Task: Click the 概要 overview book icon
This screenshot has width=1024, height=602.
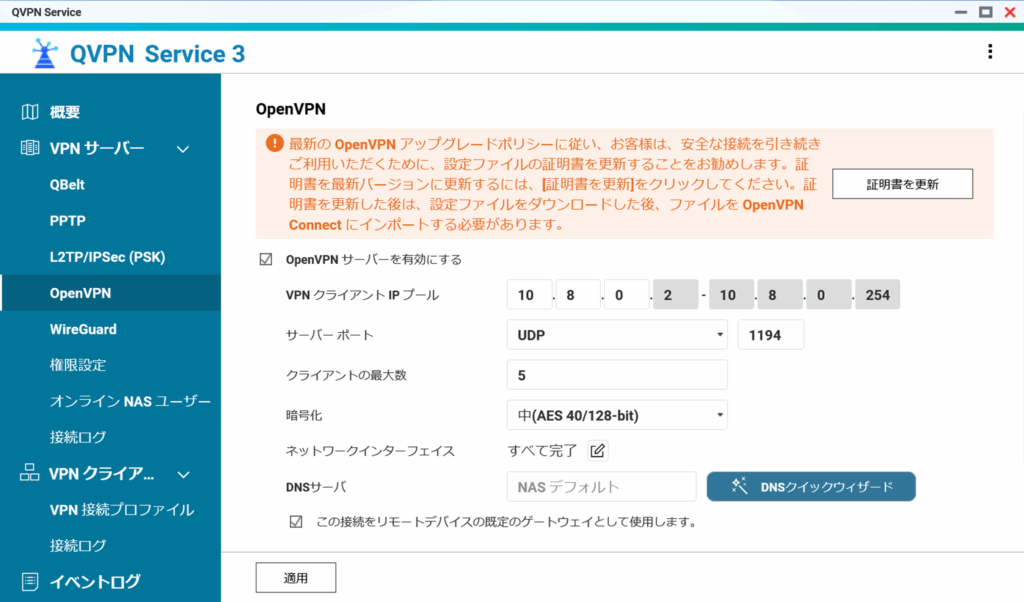Action: (29, 112)
